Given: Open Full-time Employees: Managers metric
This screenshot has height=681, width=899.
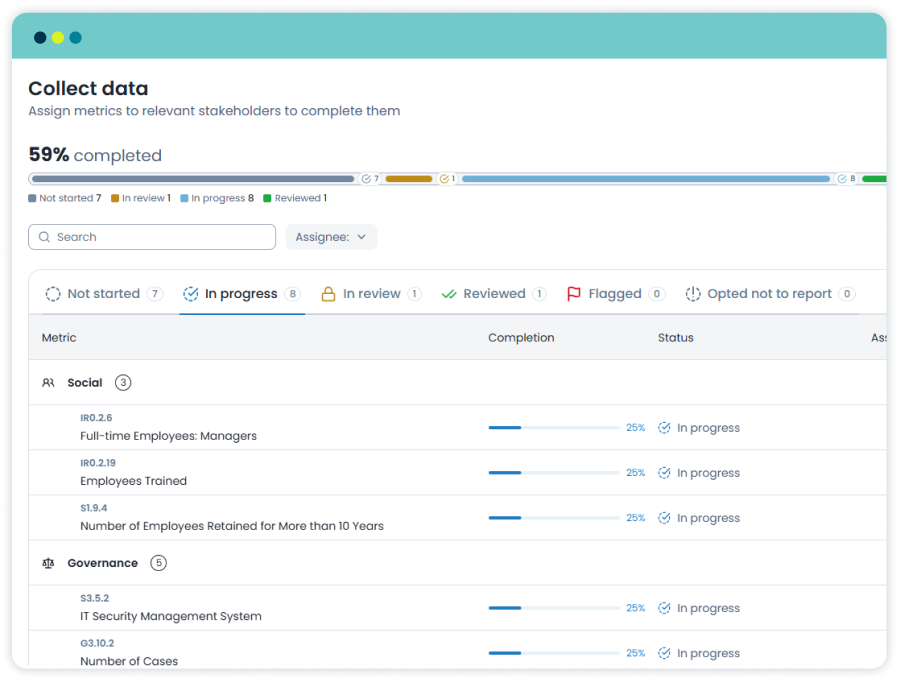Looking at the screenshot, I should pyautogui.click(x=169, y=436).
